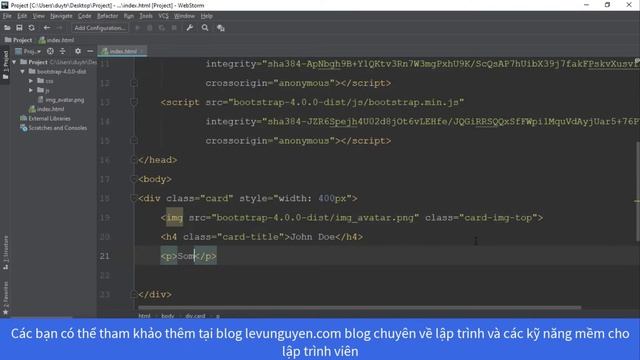Click the Back navigation arrow
This screenshot has height=360, width=640.
click(47, 28)
